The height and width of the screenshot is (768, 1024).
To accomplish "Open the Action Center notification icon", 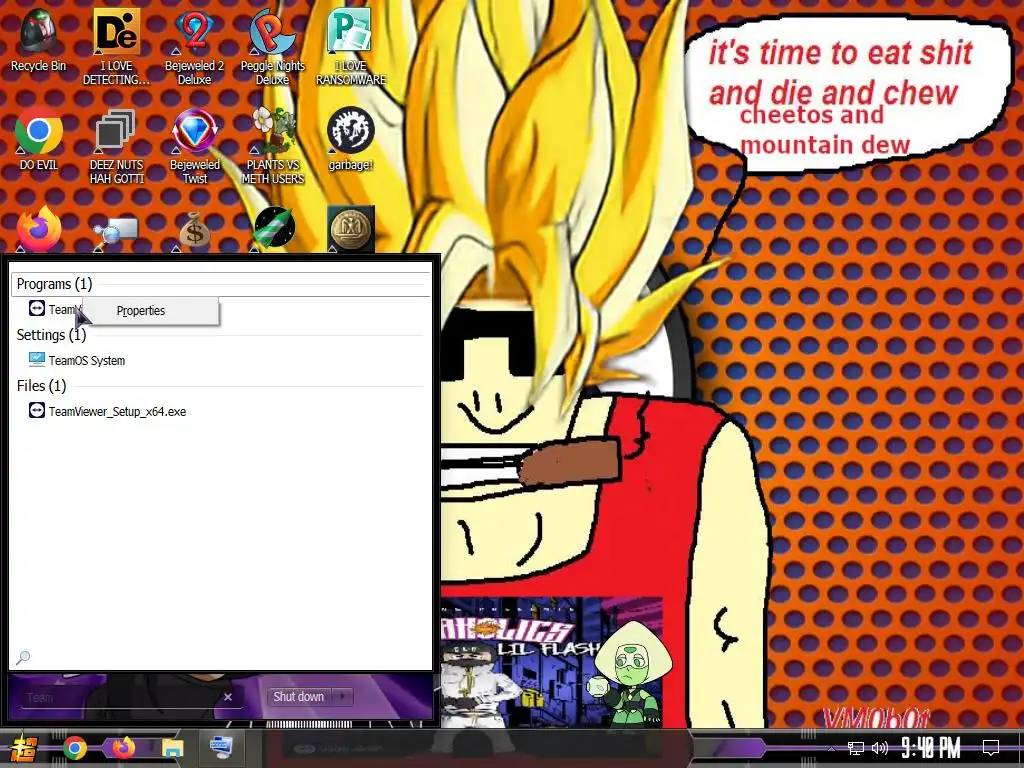I will pyautogui.click(x=991, y=747).
